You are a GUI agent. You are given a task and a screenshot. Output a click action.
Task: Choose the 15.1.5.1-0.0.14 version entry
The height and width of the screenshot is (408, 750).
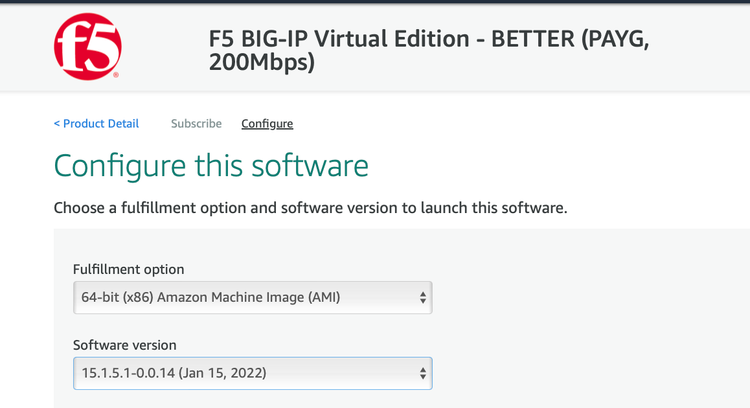tap(174, 374)
